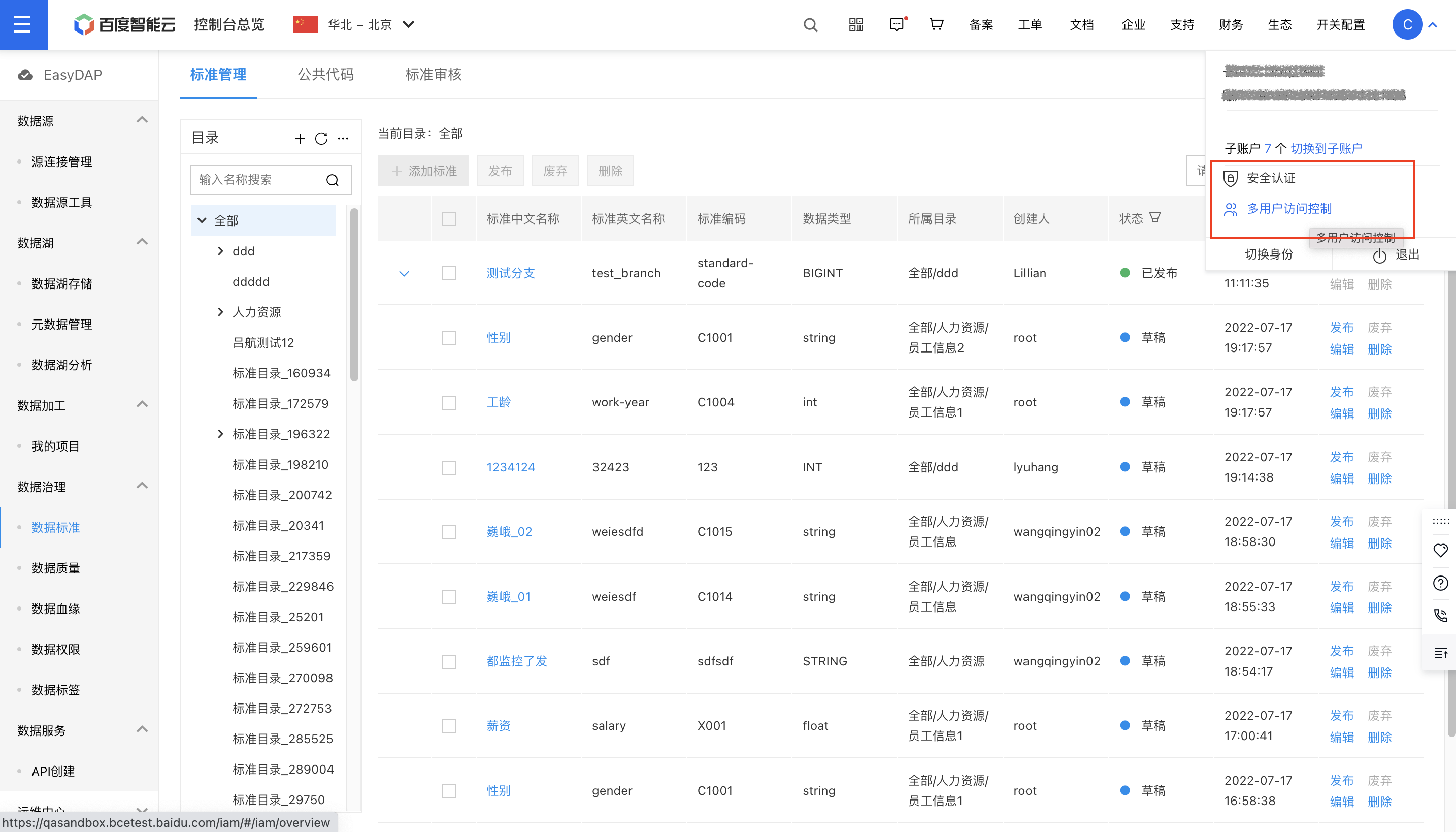Collapse the 数据湖 sidebar section
1456x832 pixels.
click(142, 242)
